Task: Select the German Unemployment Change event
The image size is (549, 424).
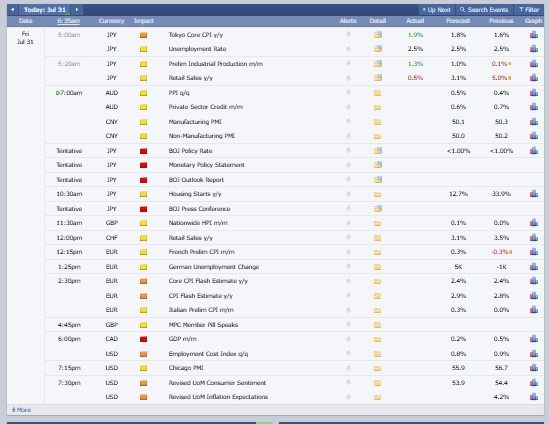Action: pos(214,267)
